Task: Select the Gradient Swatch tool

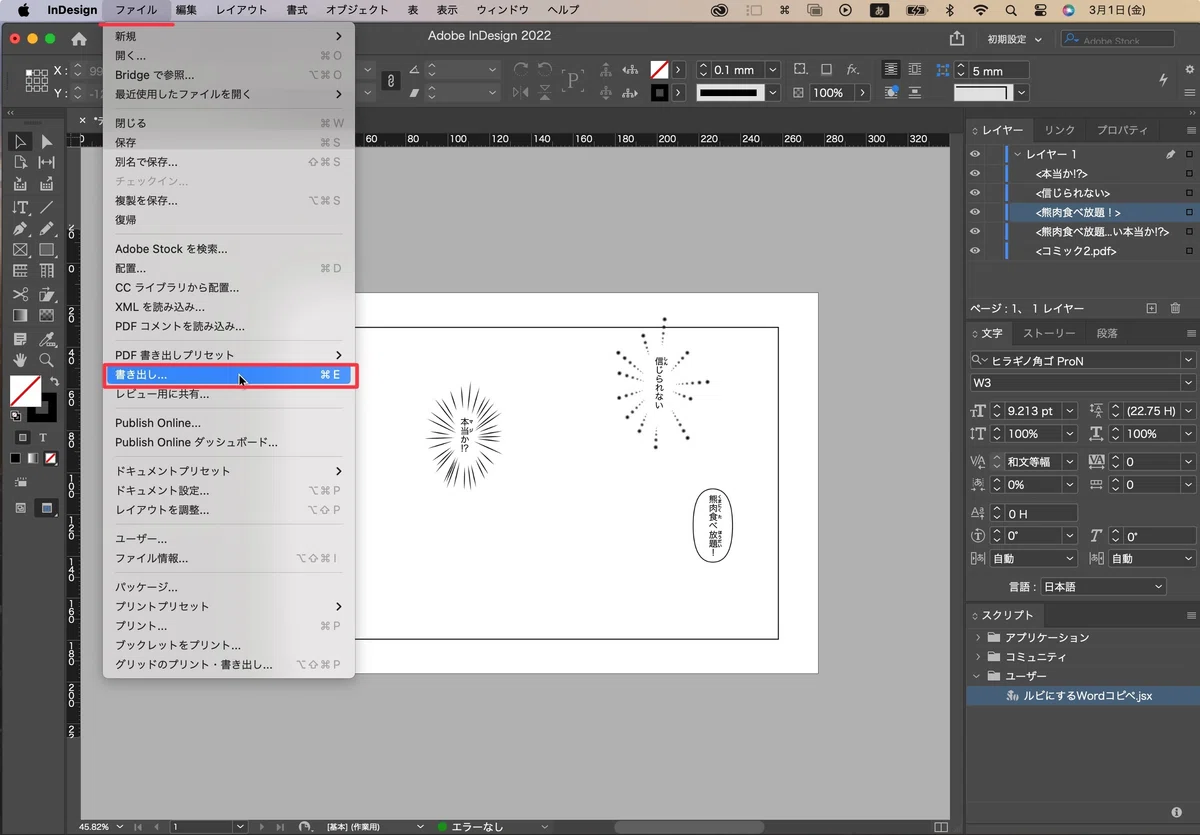Action: click(20, 315)
